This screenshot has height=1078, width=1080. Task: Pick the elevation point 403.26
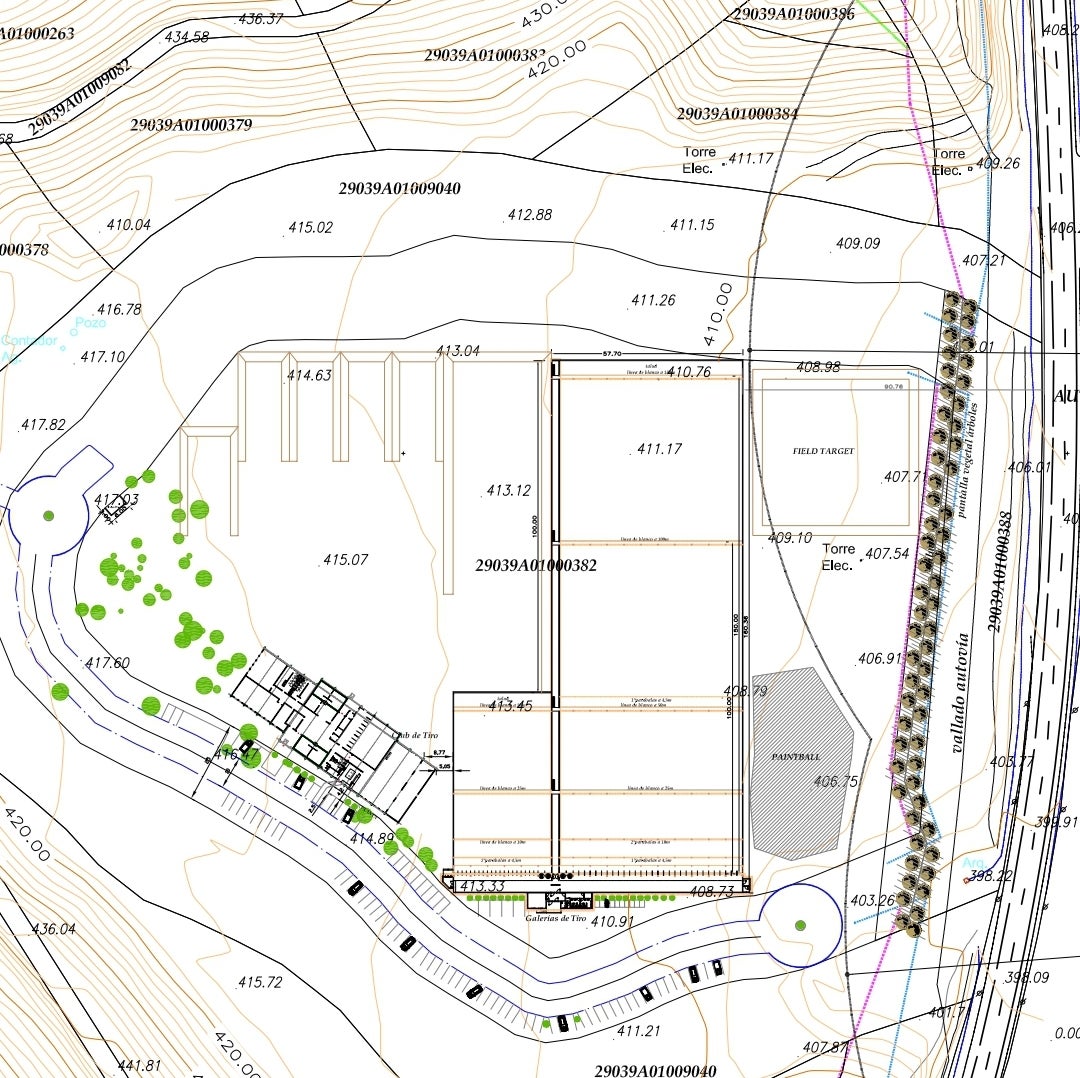pyautogui.click(x=872, y=901)
